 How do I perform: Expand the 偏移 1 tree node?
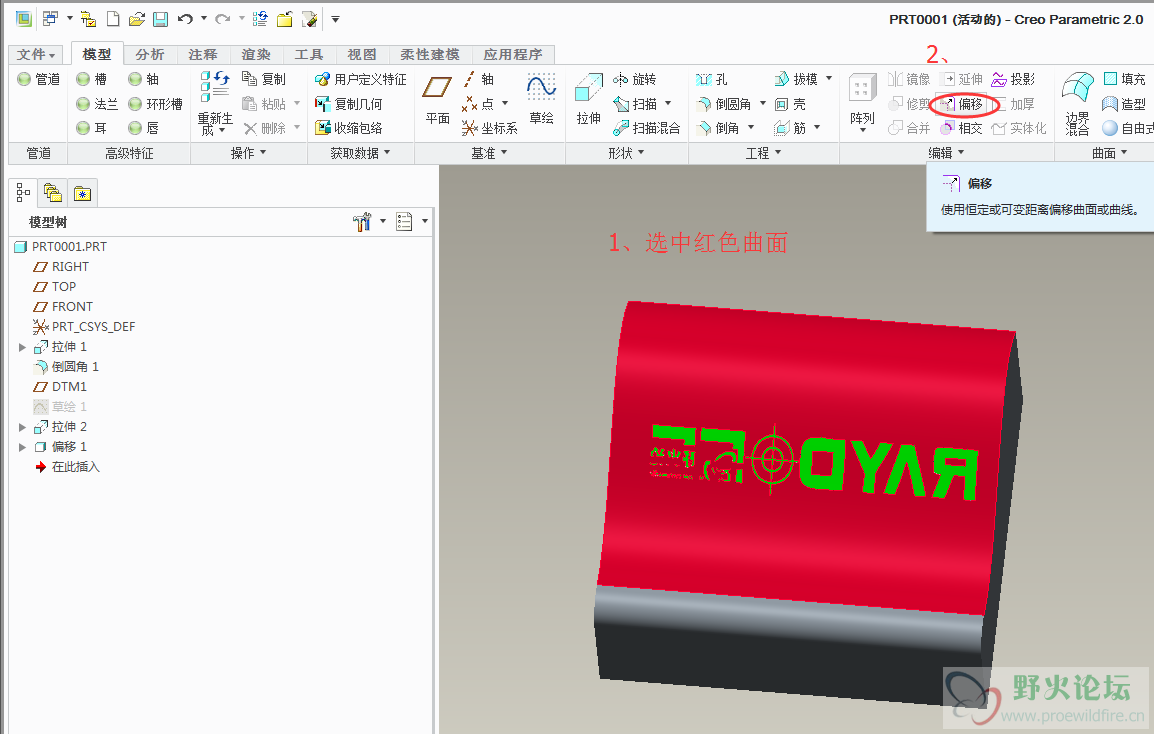[x=22, y=447]
